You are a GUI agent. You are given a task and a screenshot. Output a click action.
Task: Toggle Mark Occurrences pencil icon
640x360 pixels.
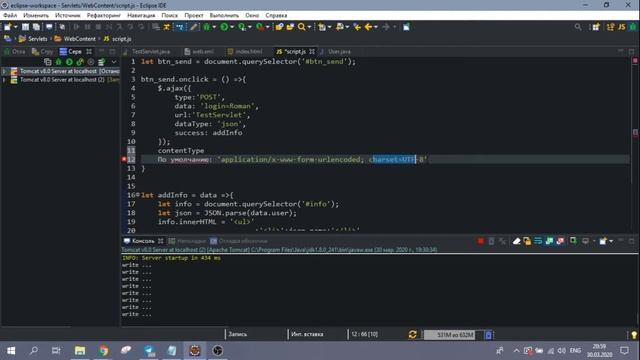click(194, 27)
